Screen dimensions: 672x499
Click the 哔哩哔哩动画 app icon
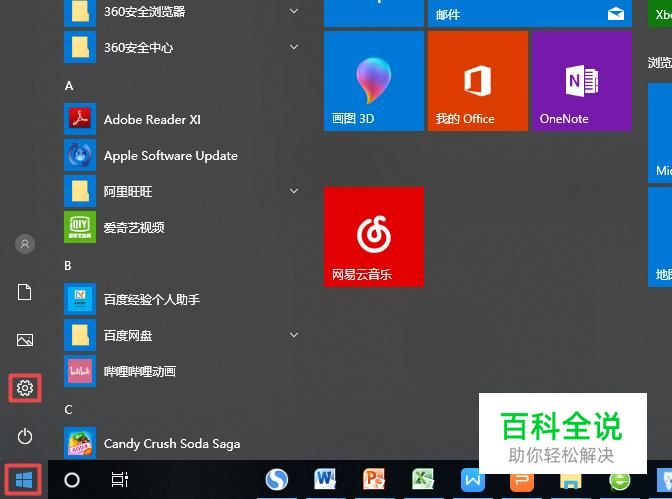(x=80, y=371)
